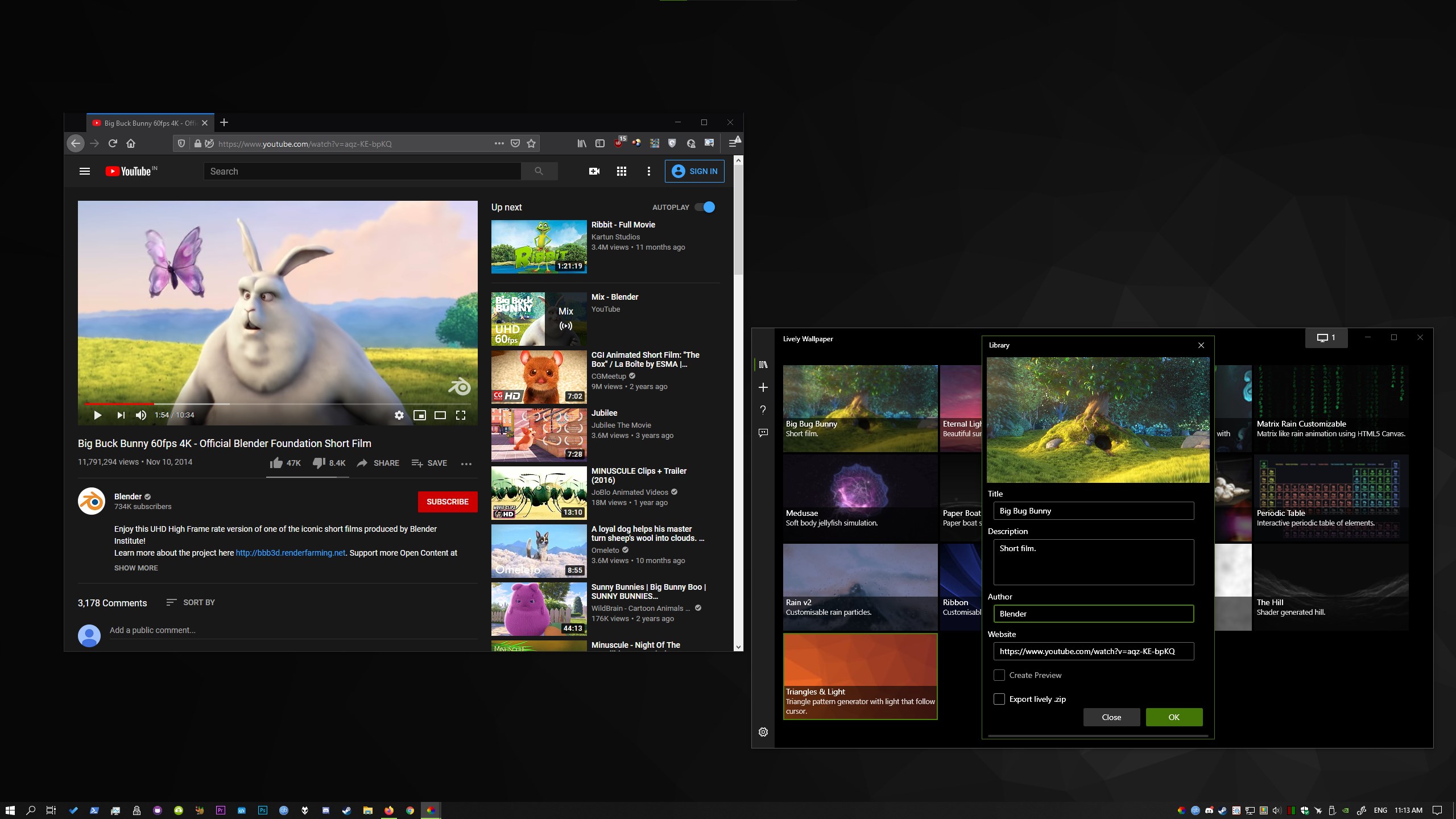
Task: Open the uBlock Origin extension icon
Action: 619,143
